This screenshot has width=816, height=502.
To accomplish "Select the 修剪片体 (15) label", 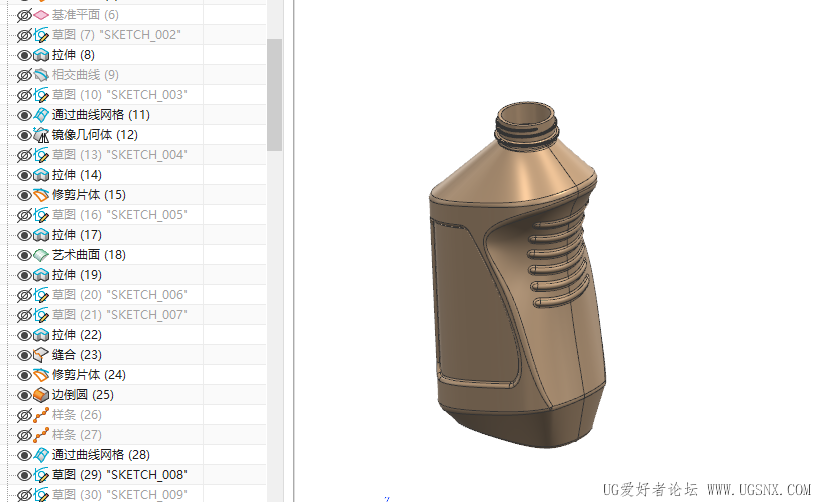I will [88, 195].
